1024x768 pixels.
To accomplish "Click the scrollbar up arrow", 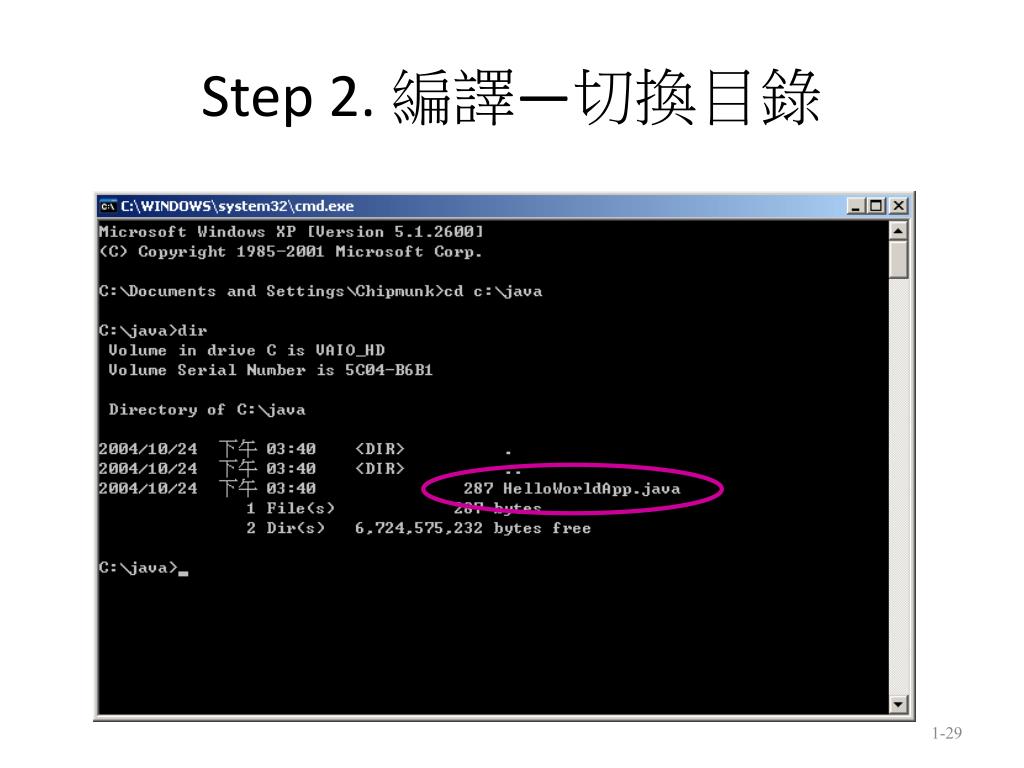I will coord(899,231).
